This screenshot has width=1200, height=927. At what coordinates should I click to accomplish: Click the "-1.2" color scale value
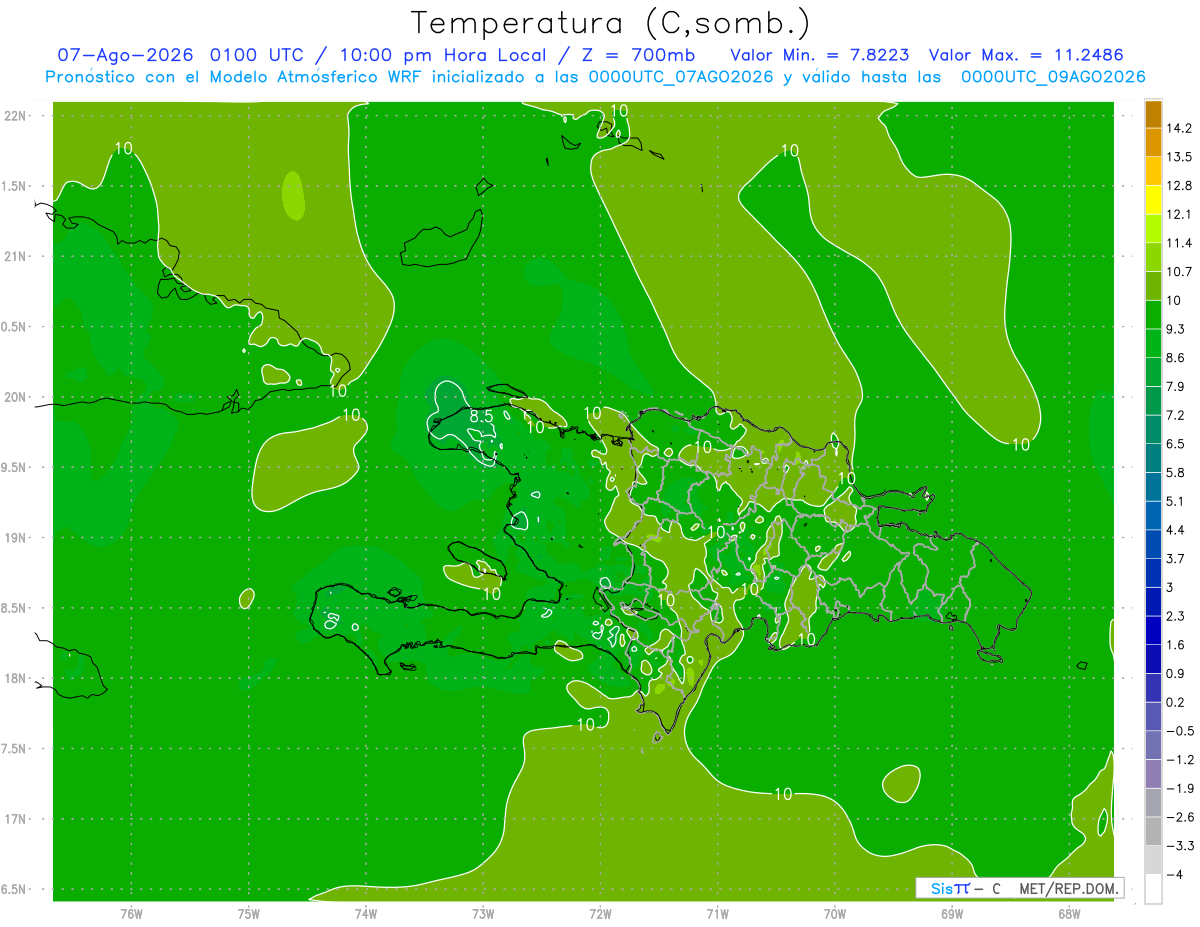[x=1180, y=760]
